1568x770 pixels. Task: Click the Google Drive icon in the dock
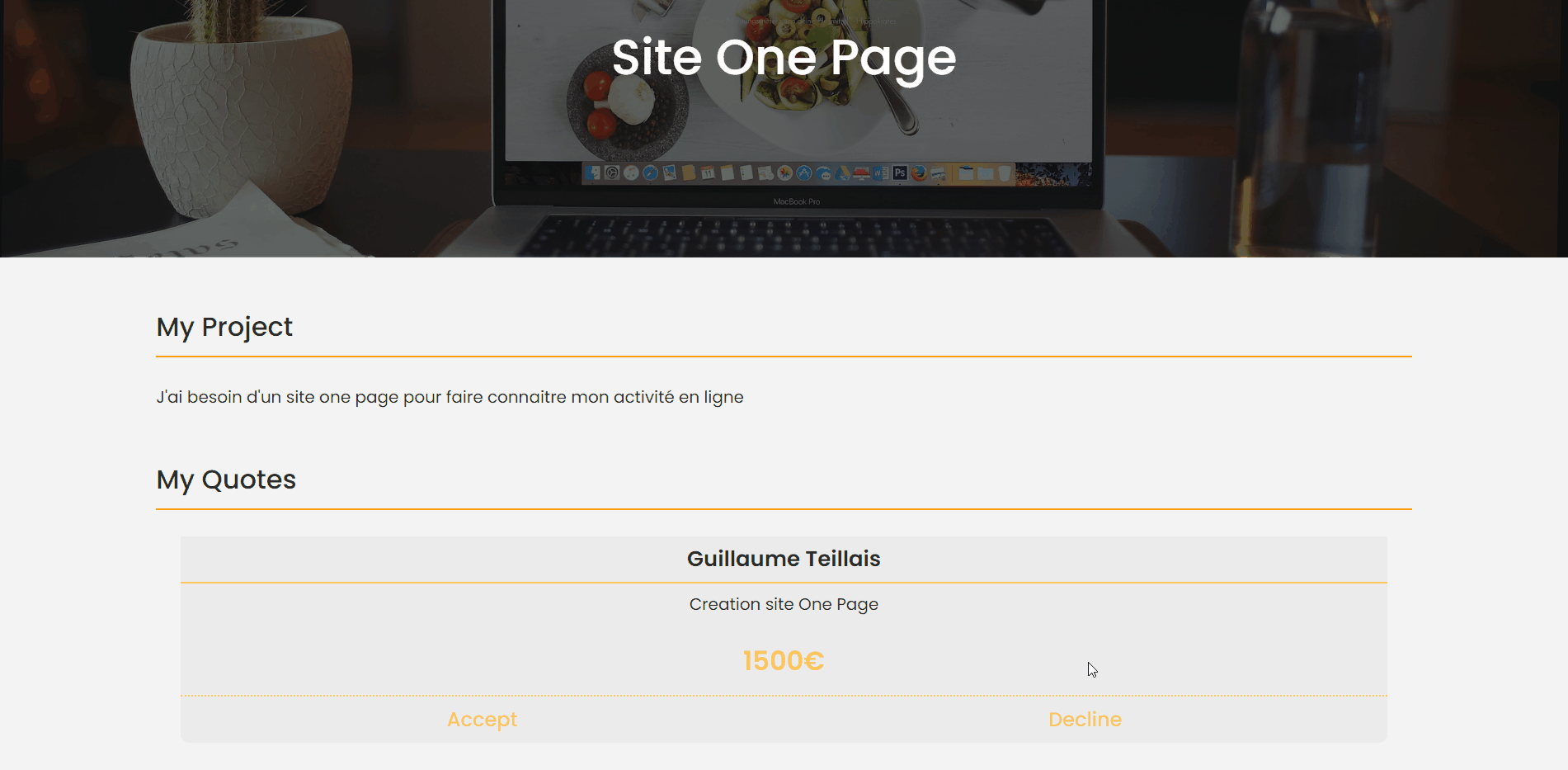pyautogui.click(x=843, y=173)
